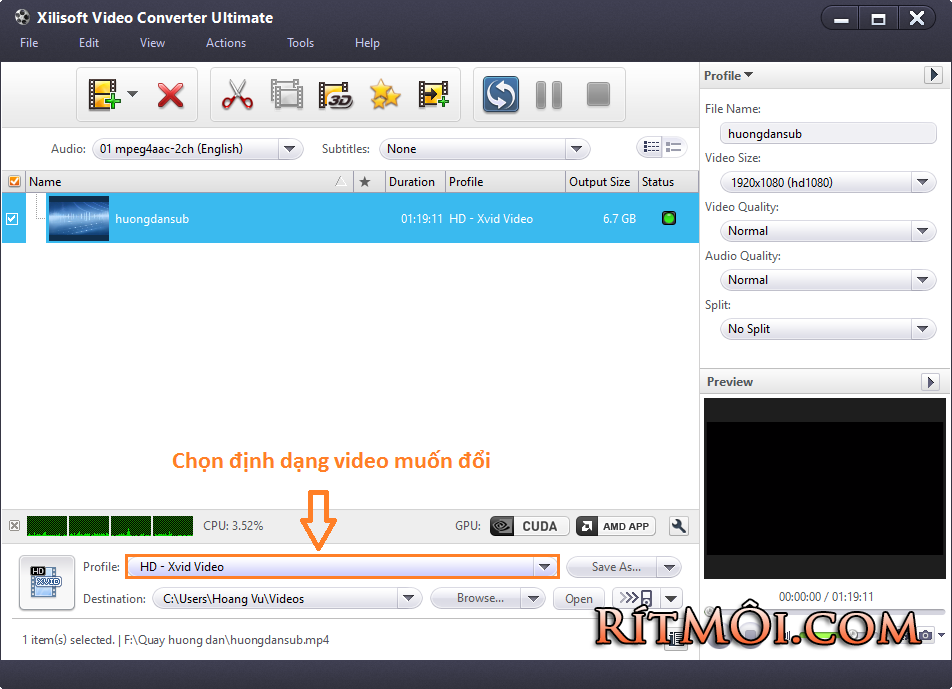Stop the conversion
Viewport: 952px width, 689px height.
pyautogui.click(x=598, y=95)
